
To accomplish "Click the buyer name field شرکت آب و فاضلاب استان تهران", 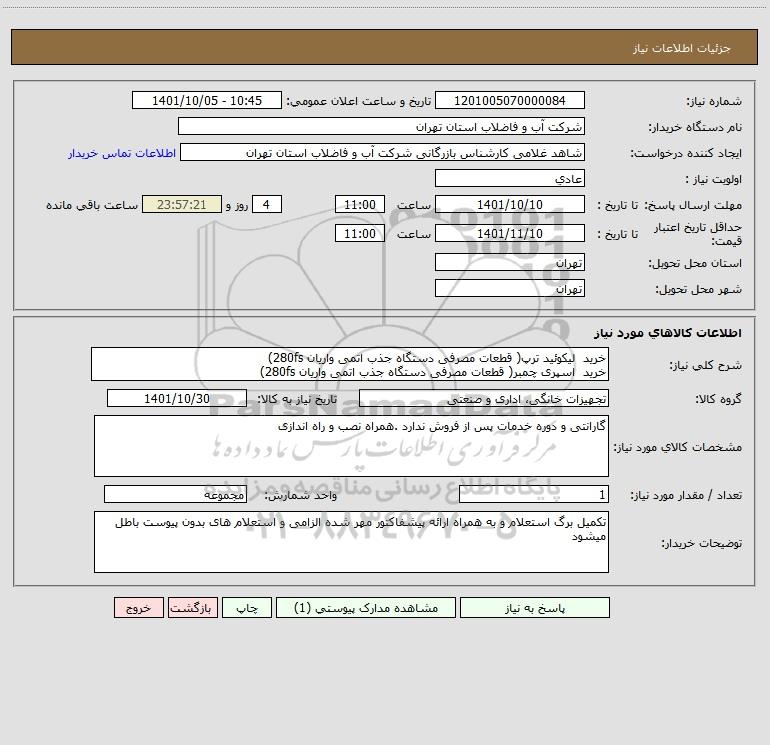I will point(381,126).
